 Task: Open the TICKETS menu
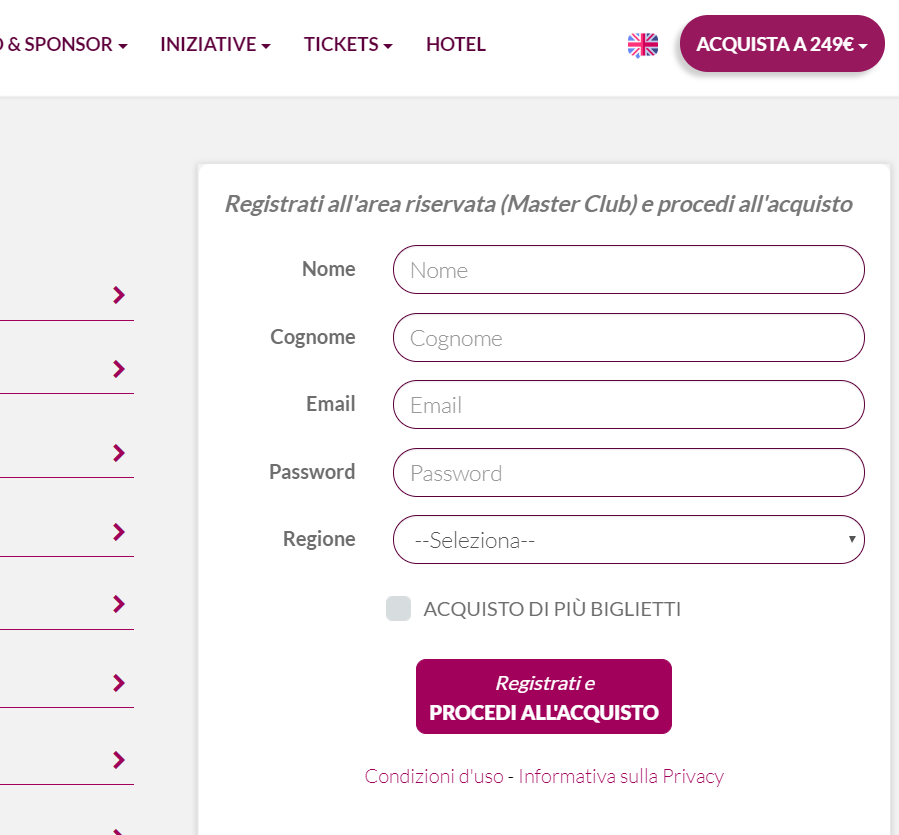point(348,44)
